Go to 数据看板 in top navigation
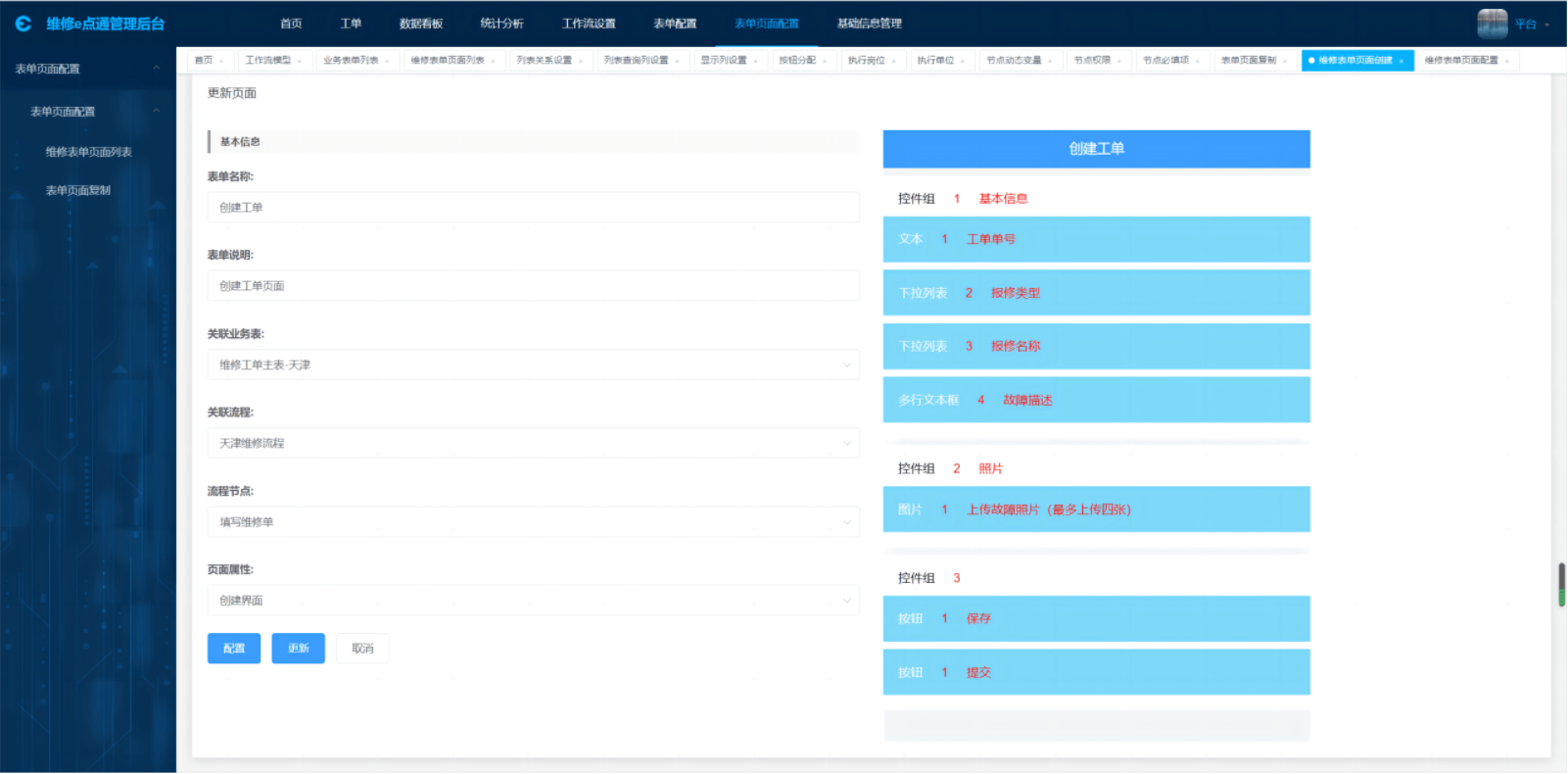Viewport: 1568px width, 774px height. pos(421,24)
